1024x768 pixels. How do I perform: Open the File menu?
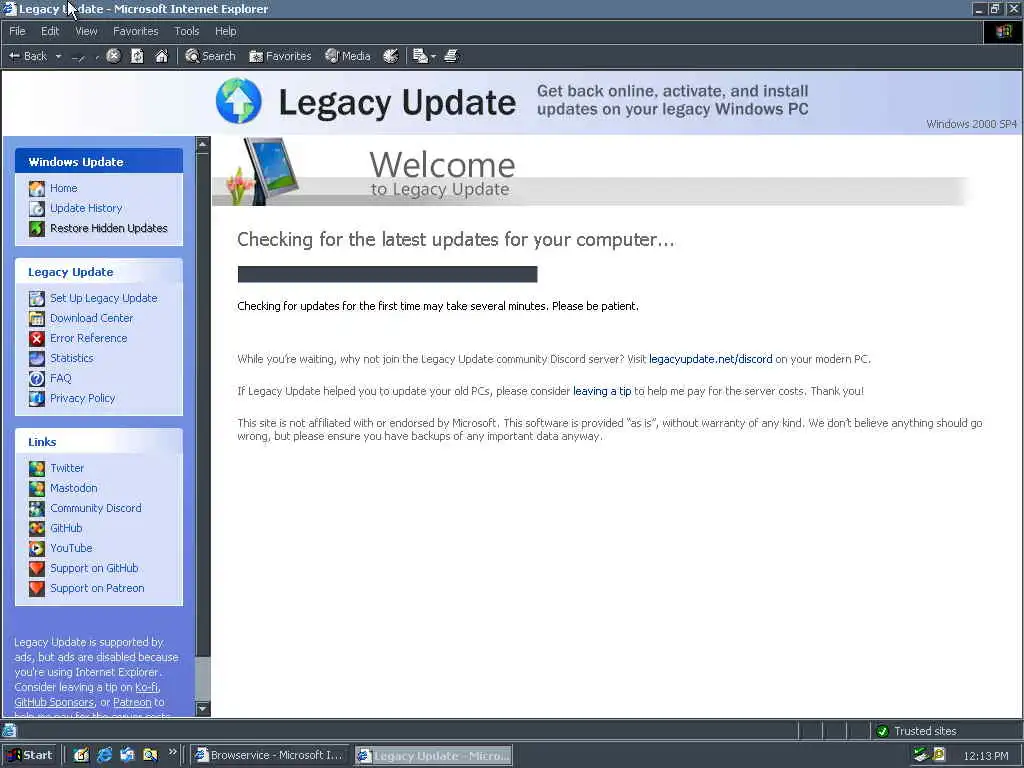point(17,31)
